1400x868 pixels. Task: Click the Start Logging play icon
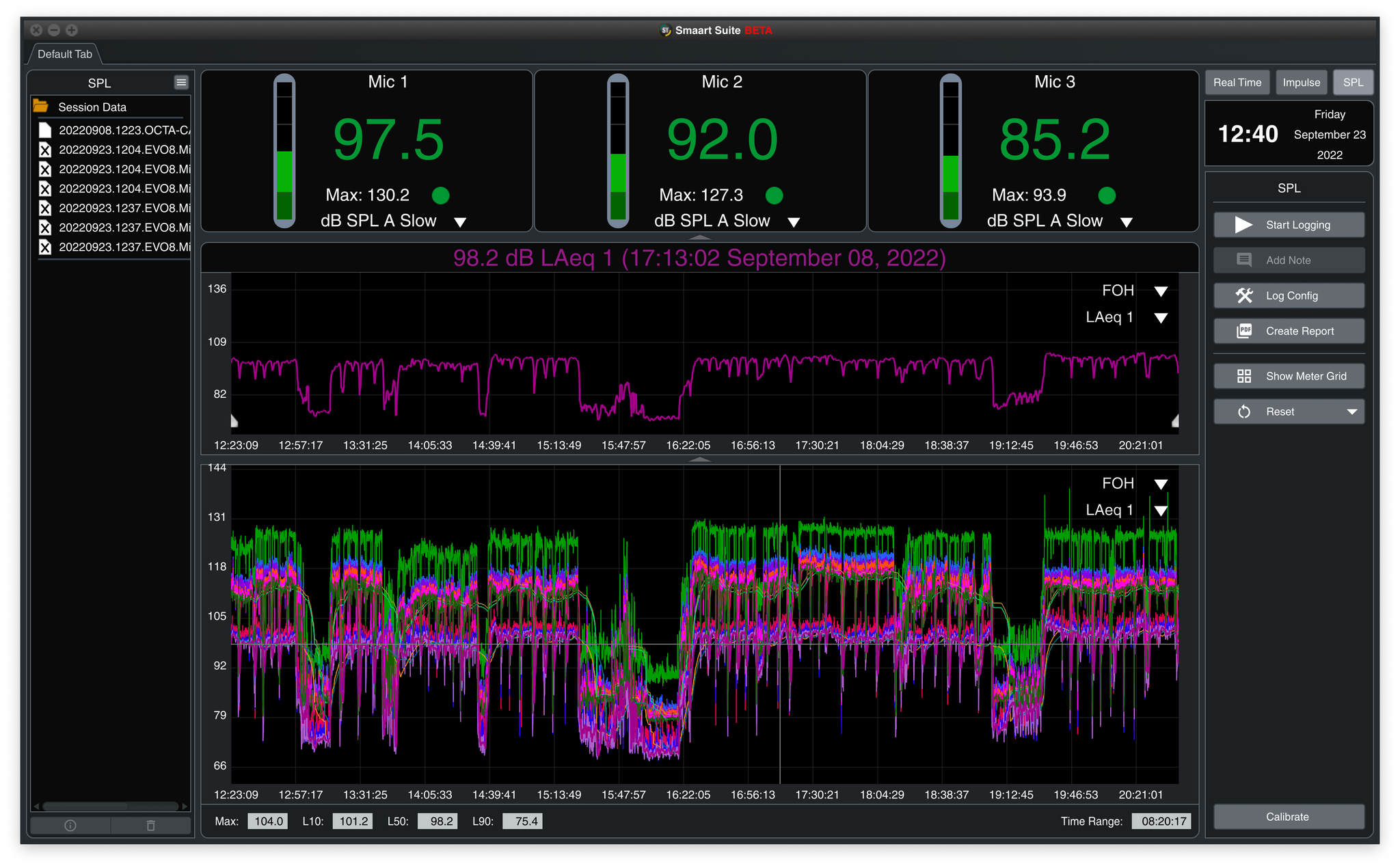tap(1242, 224)
